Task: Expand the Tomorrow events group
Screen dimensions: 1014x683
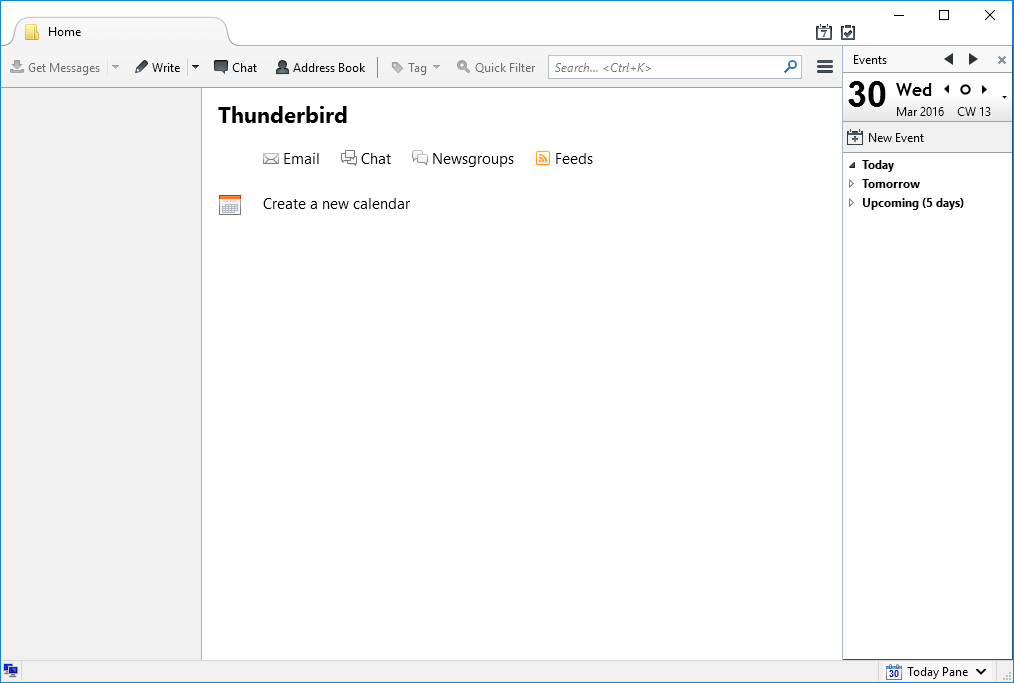Action: click(x=852, y=184)
